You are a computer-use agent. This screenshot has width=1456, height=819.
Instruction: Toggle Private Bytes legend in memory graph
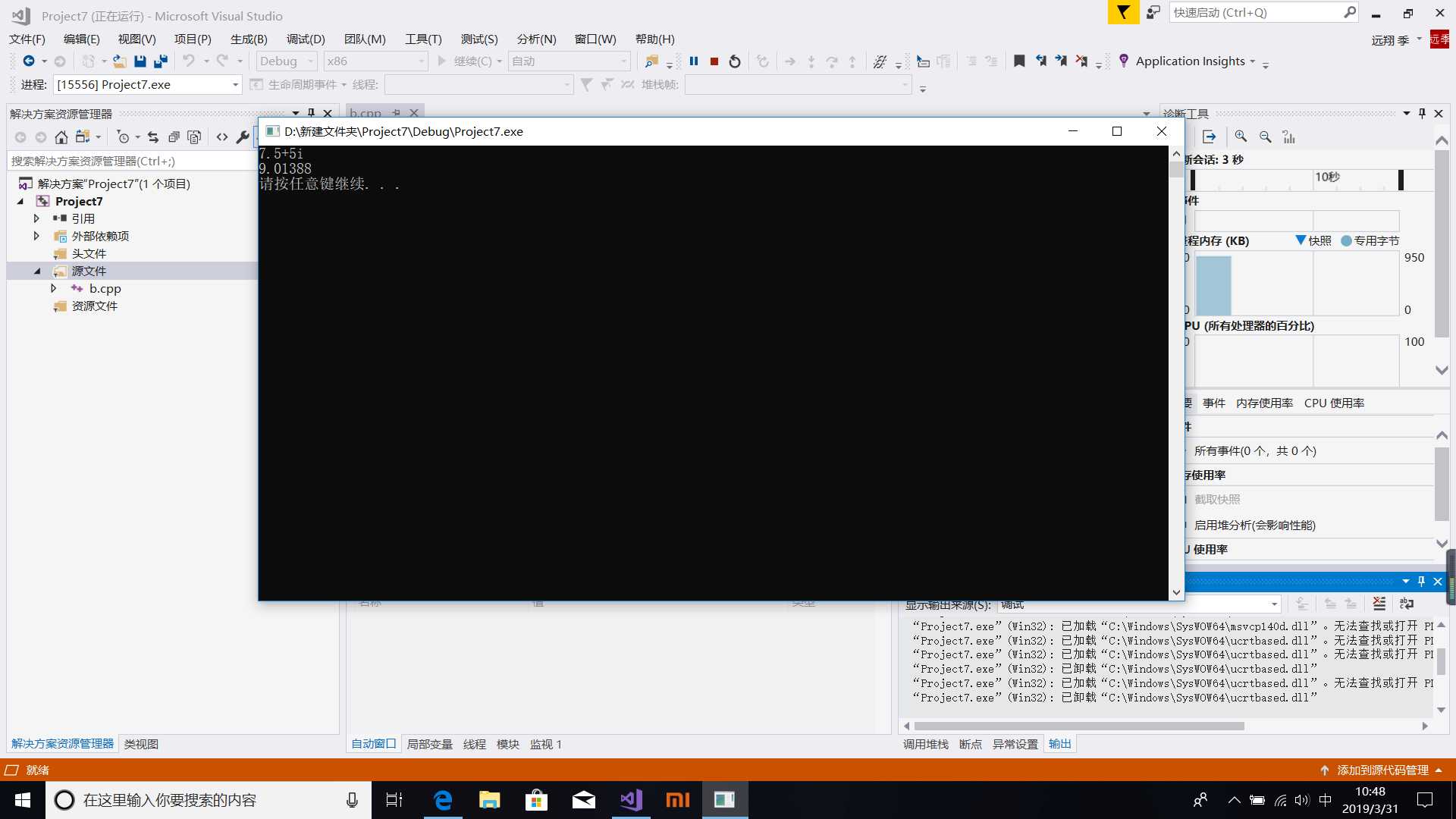(1346, 240)
